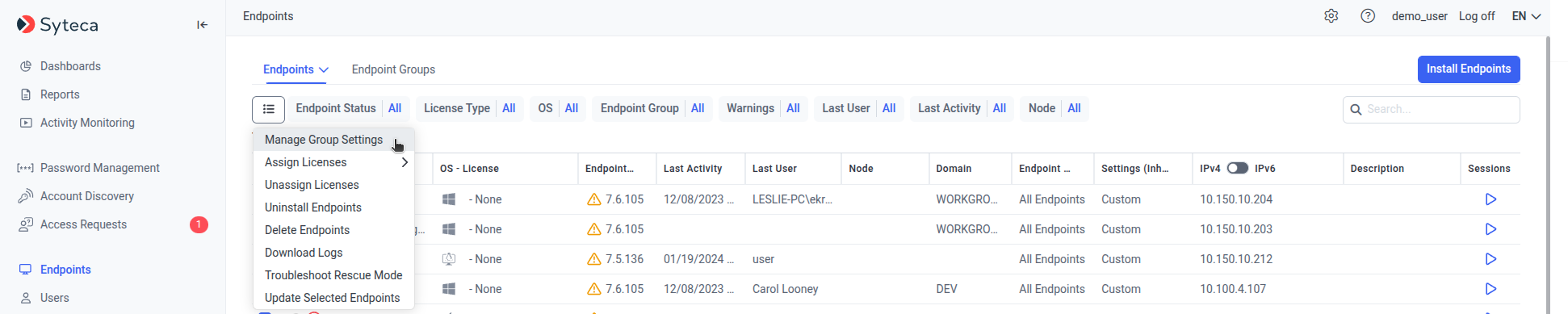Open Users in the sidebar
The width and height of the screenshot is (1568, 314).
pyautogui.click(x=54, y=298)
